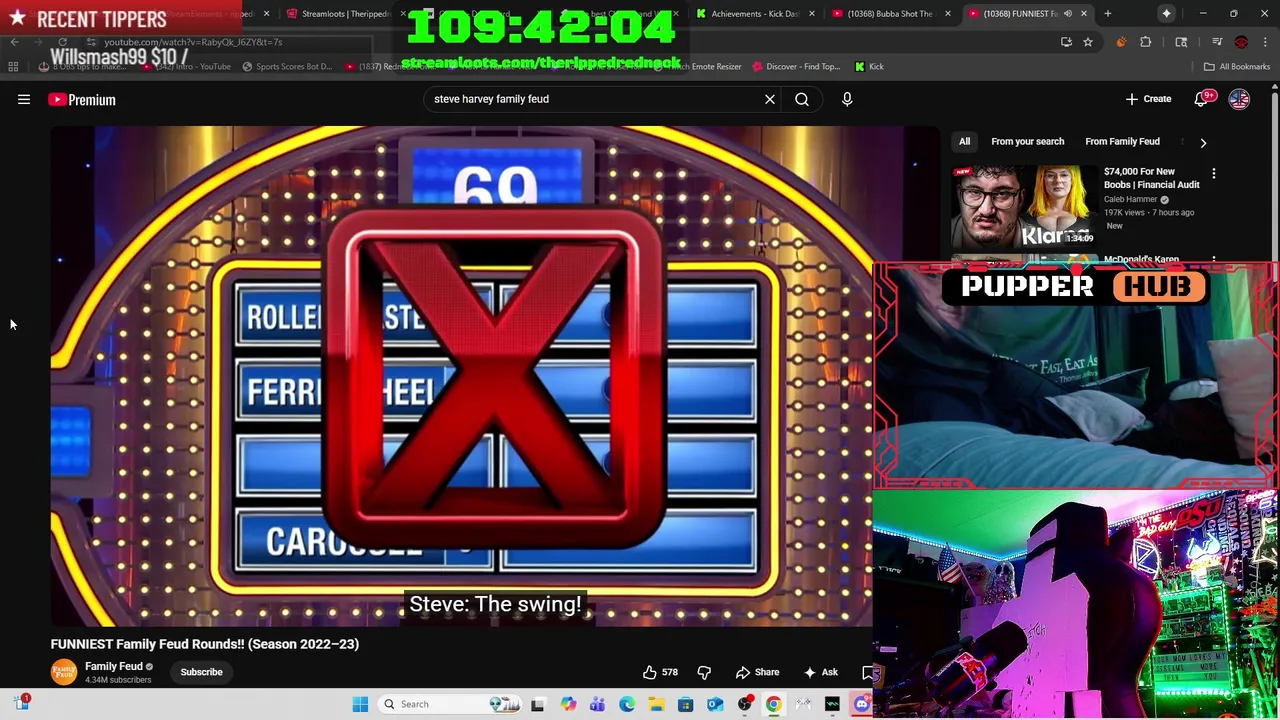
Task: Open the bookmarks bar apps grid
Action: 13,66
